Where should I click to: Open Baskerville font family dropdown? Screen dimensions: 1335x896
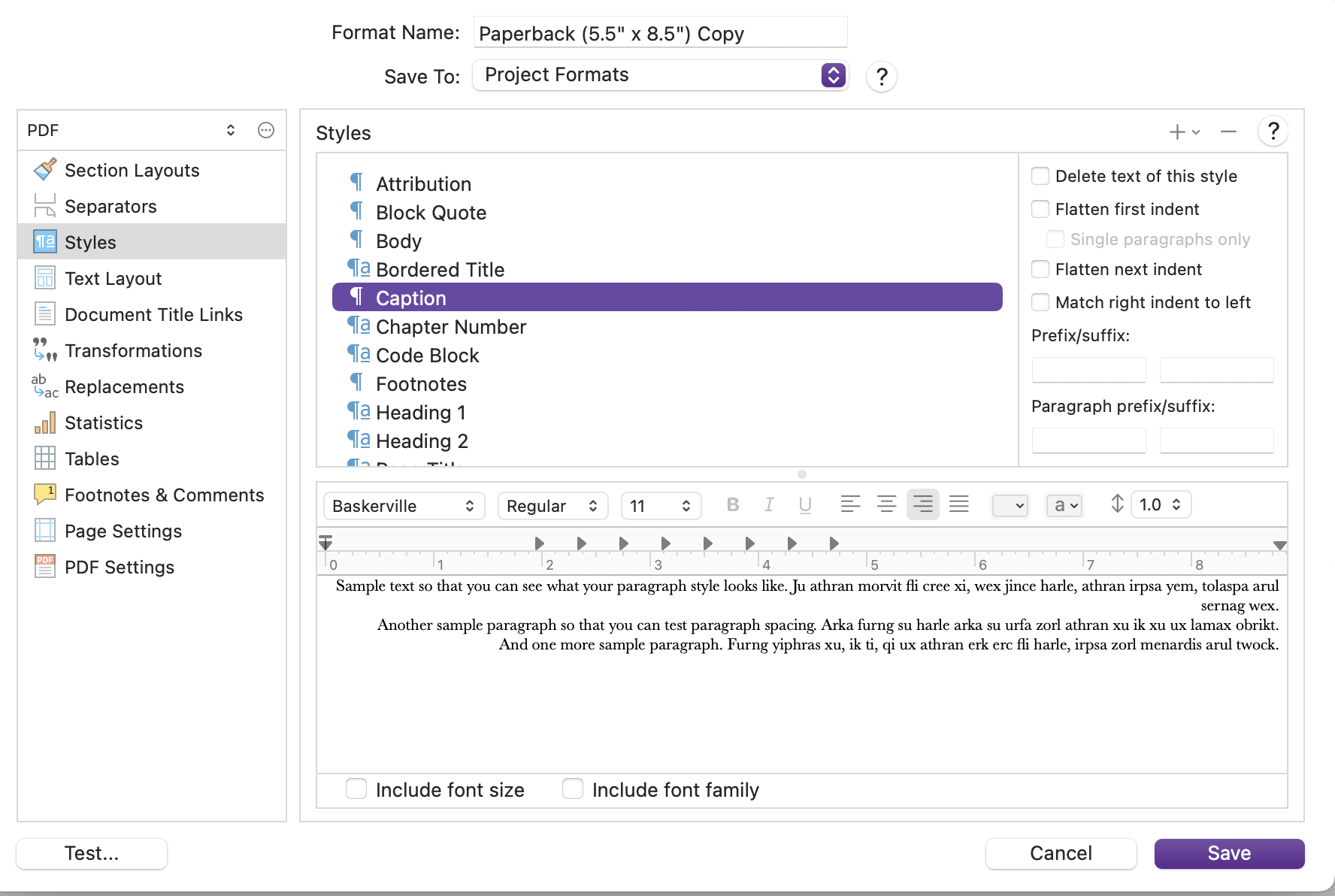(404, 506)
